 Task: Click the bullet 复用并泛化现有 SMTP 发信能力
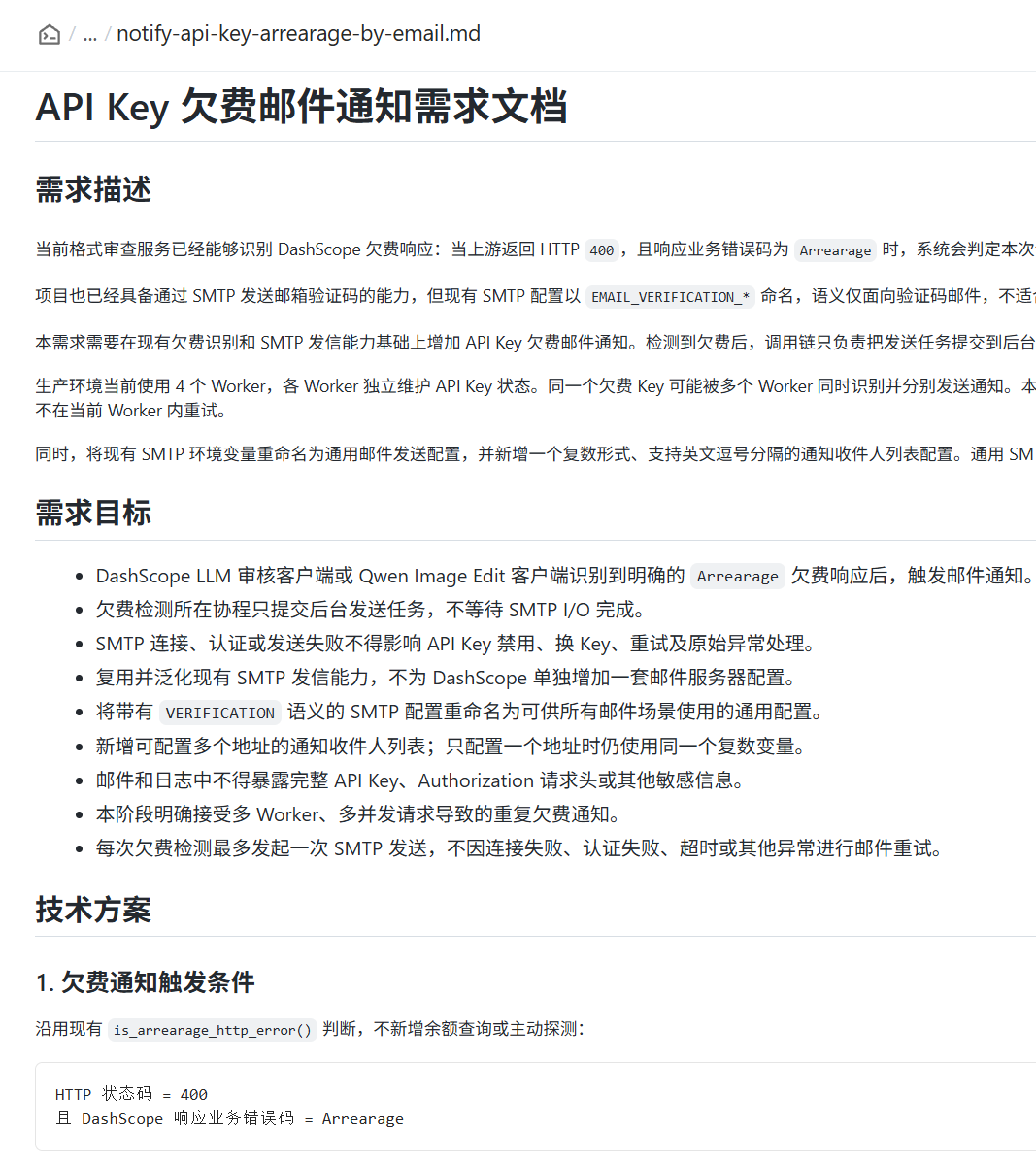point(448,679)
